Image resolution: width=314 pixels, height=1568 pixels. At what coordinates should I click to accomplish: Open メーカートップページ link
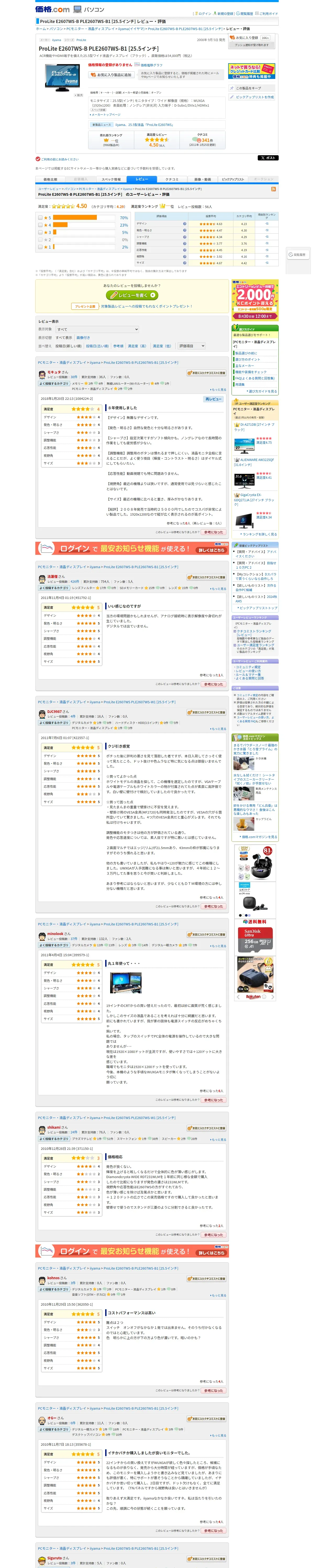[x=105, y=114]
